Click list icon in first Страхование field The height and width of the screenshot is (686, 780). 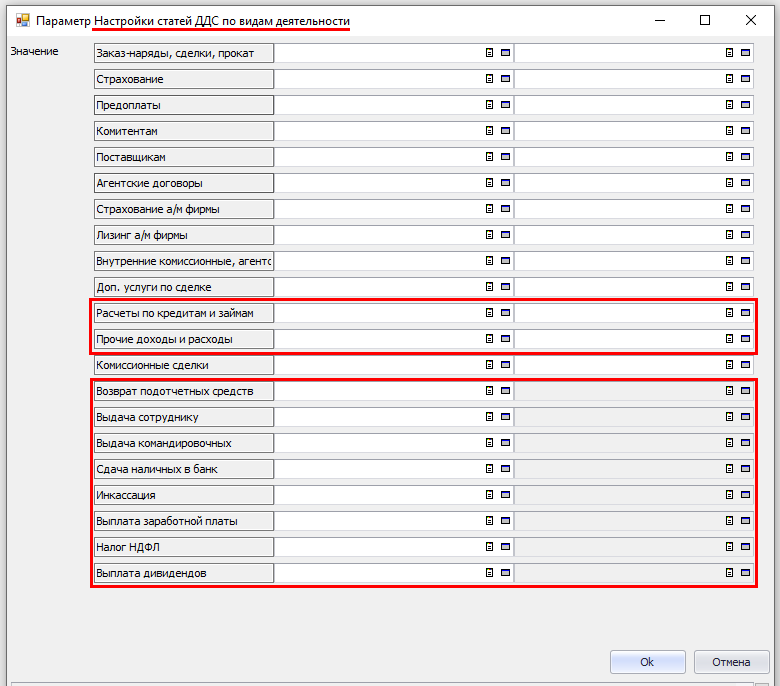[x=490, y=79]
